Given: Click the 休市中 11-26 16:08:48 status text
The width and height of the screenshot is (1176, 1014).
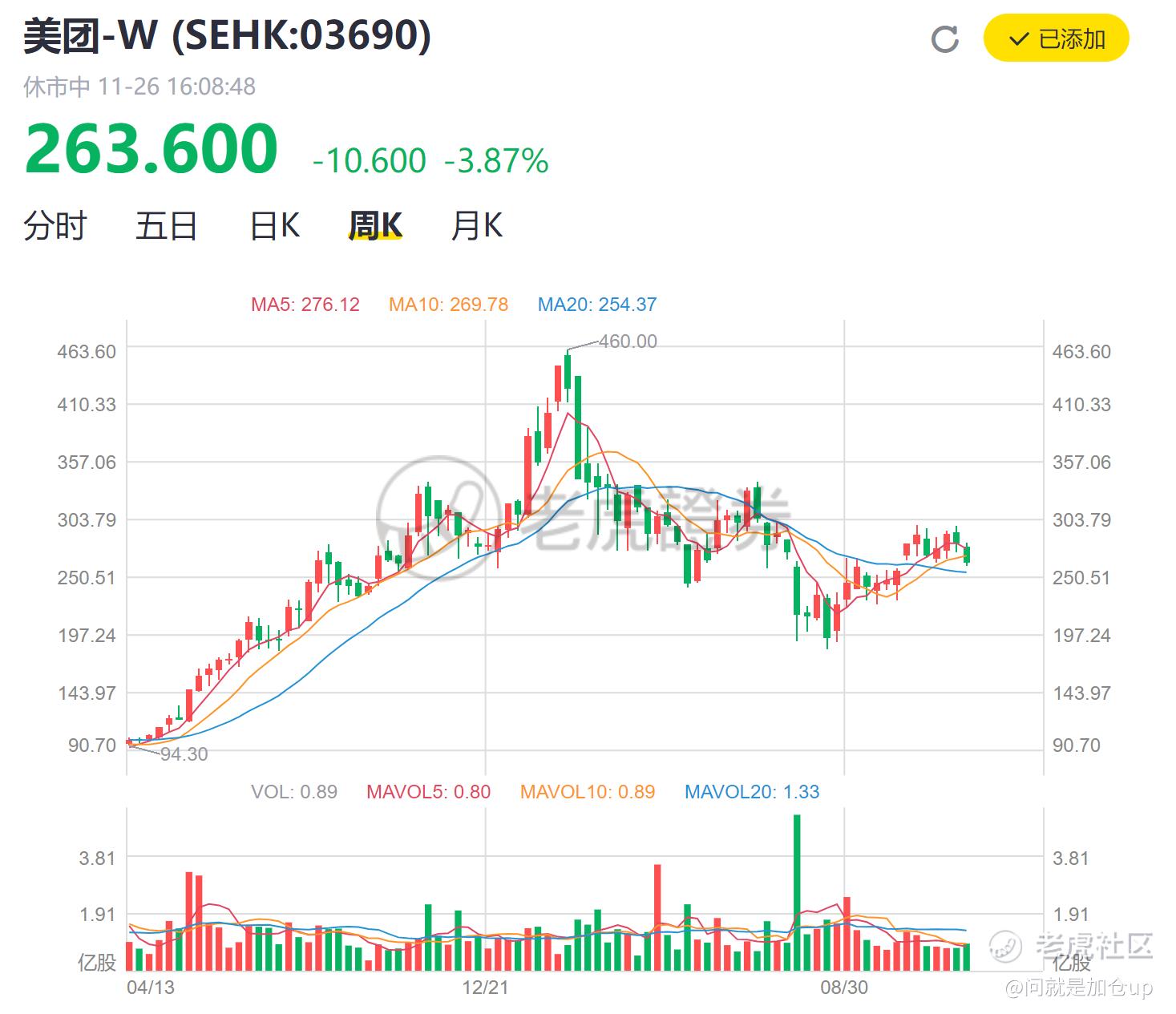Looking at the screenshot, I should coord(139,87).
